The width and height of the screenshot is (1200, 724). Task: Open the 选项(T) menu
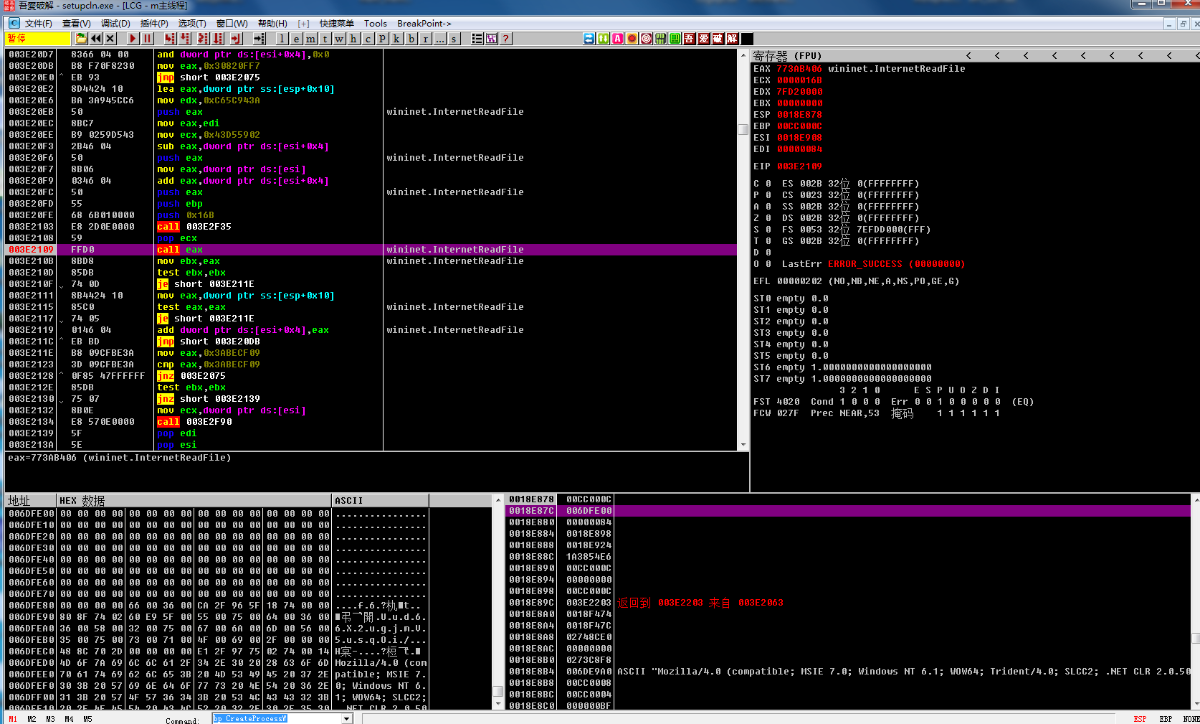click(192, 23)
